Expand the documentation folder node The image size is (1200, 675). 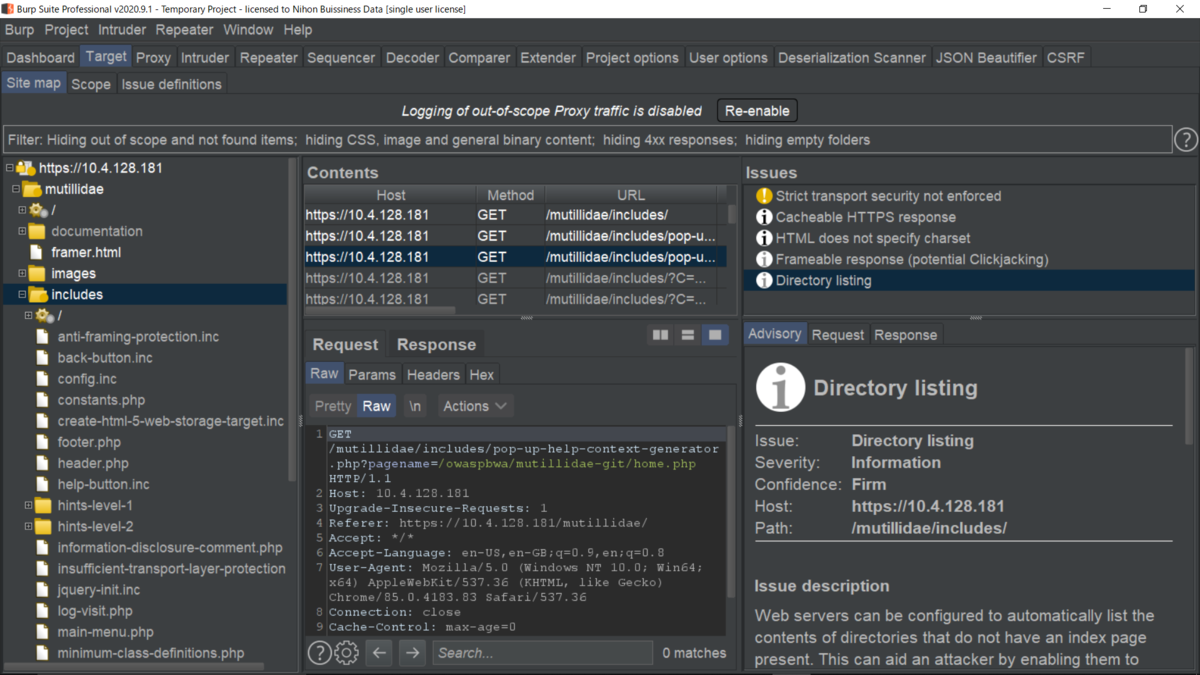point(22,231)
